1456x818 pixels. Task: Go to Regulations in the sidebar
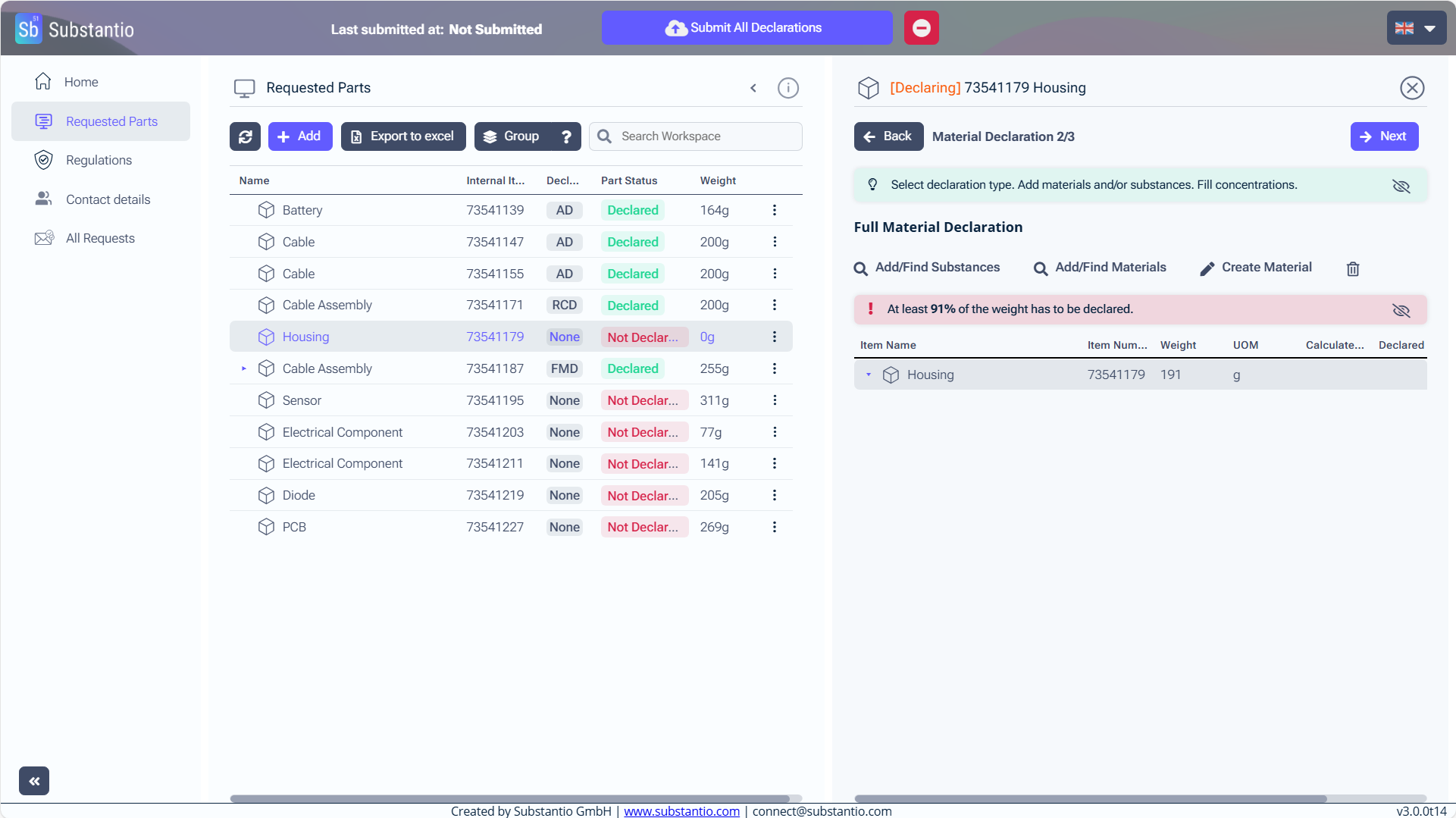[x=99, y=160]
